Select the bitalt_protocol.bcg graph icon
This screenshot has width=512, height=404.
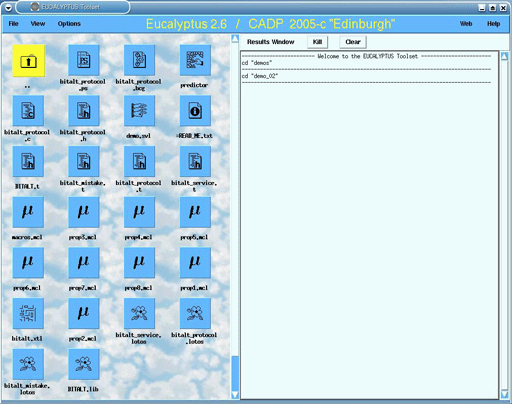[139, 60]
